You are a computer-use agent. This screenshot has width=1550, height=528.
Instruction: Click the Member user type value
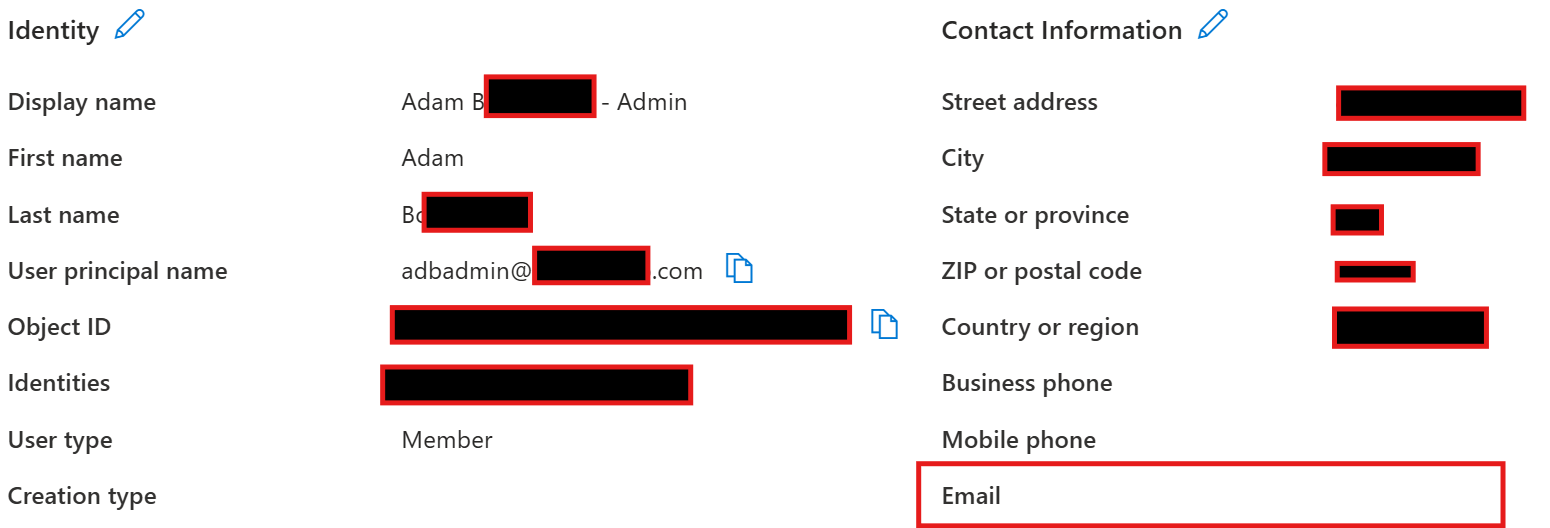[x=447, y=440]
